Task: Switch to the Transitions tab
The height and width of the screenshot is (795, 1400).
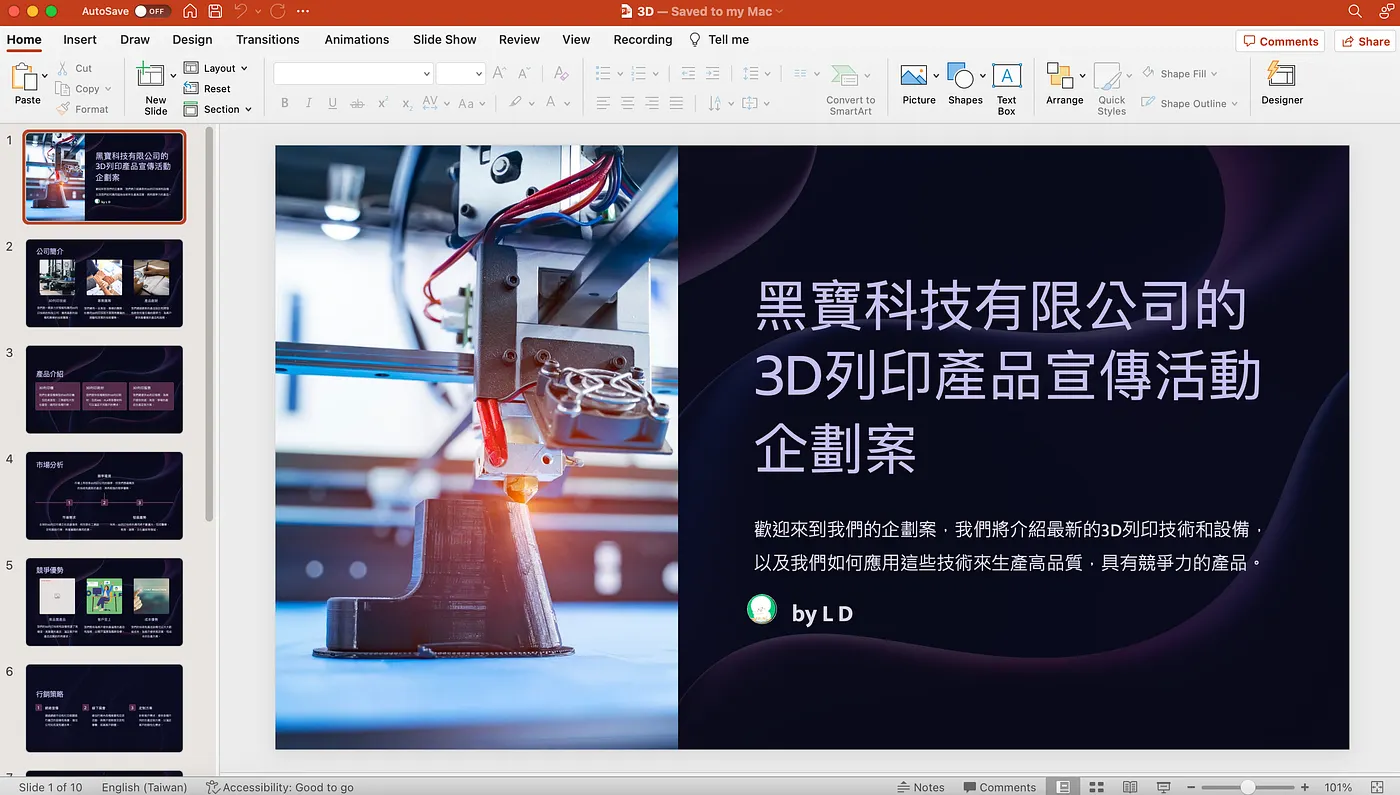Action: [x=268, y=39]
